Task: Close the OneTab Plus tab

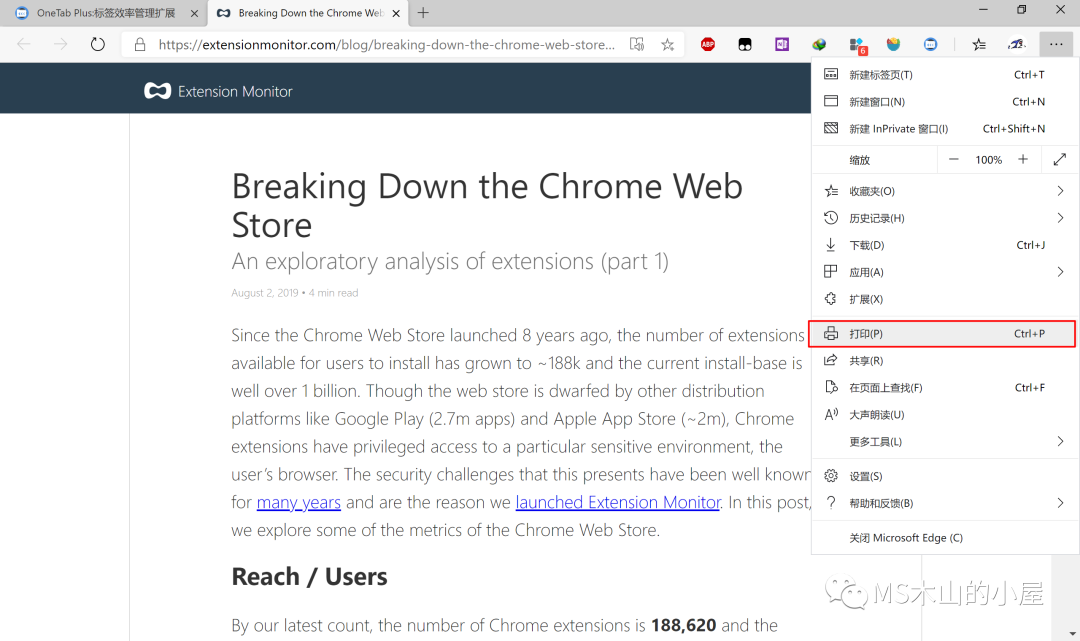Action: pyautogui.click(x=194, y=13)
